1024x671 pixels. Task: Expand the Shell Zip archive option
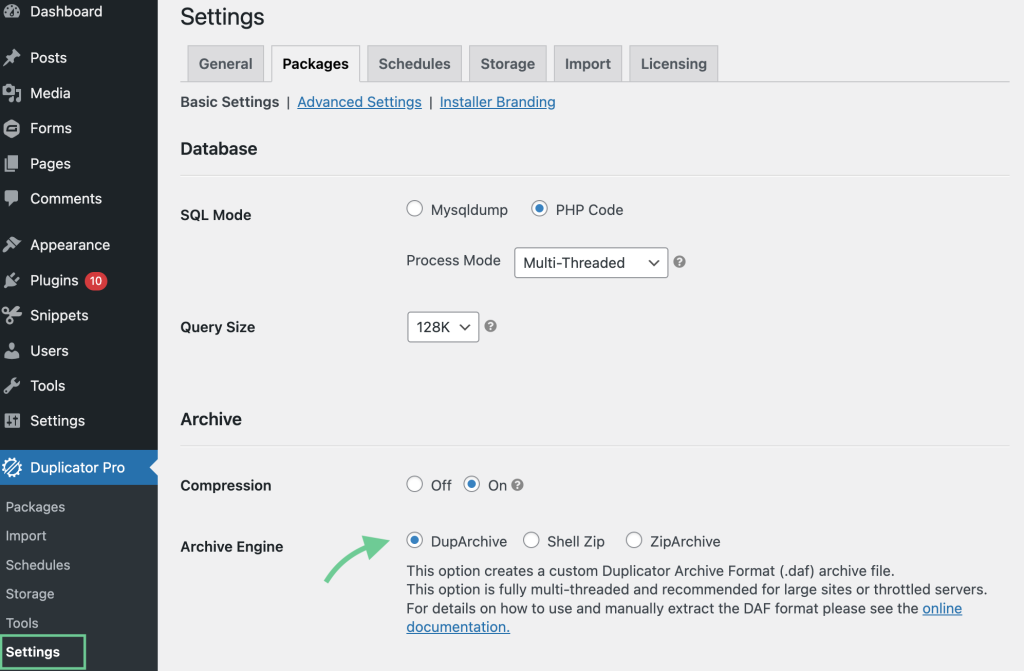pyautogui.click(x=531, y=540)
